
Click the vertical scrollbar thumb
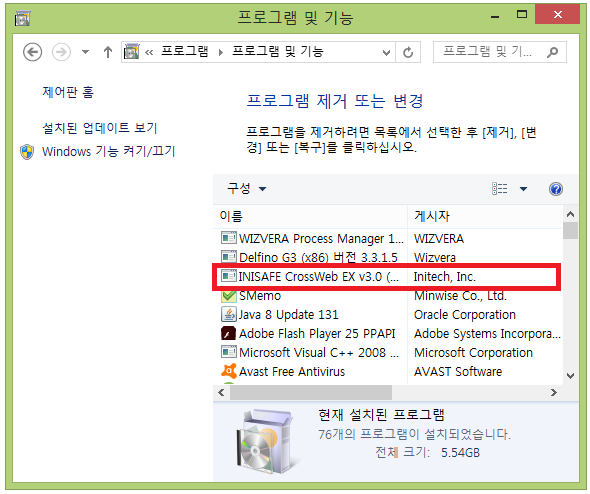[570, 230]
